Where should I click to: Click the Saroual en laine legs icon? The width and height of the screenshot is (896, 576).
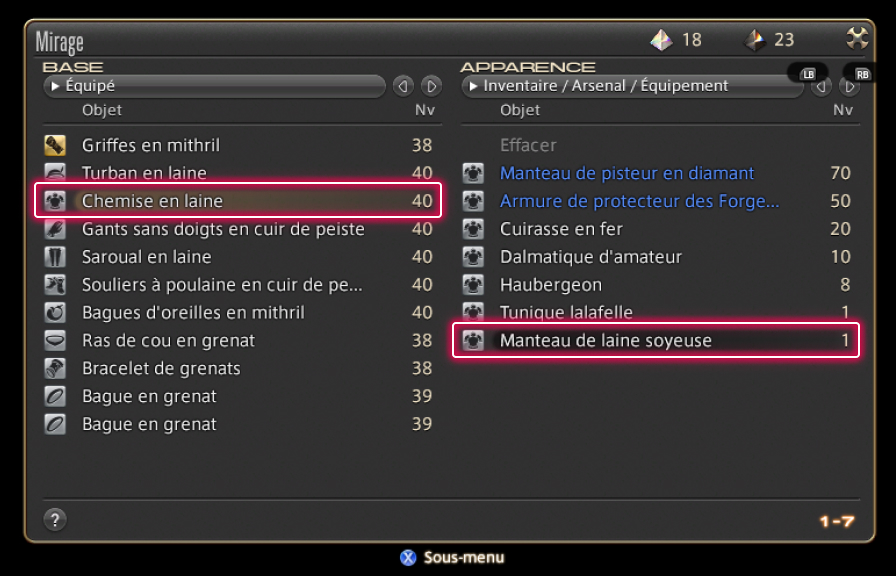coord(55,257)
